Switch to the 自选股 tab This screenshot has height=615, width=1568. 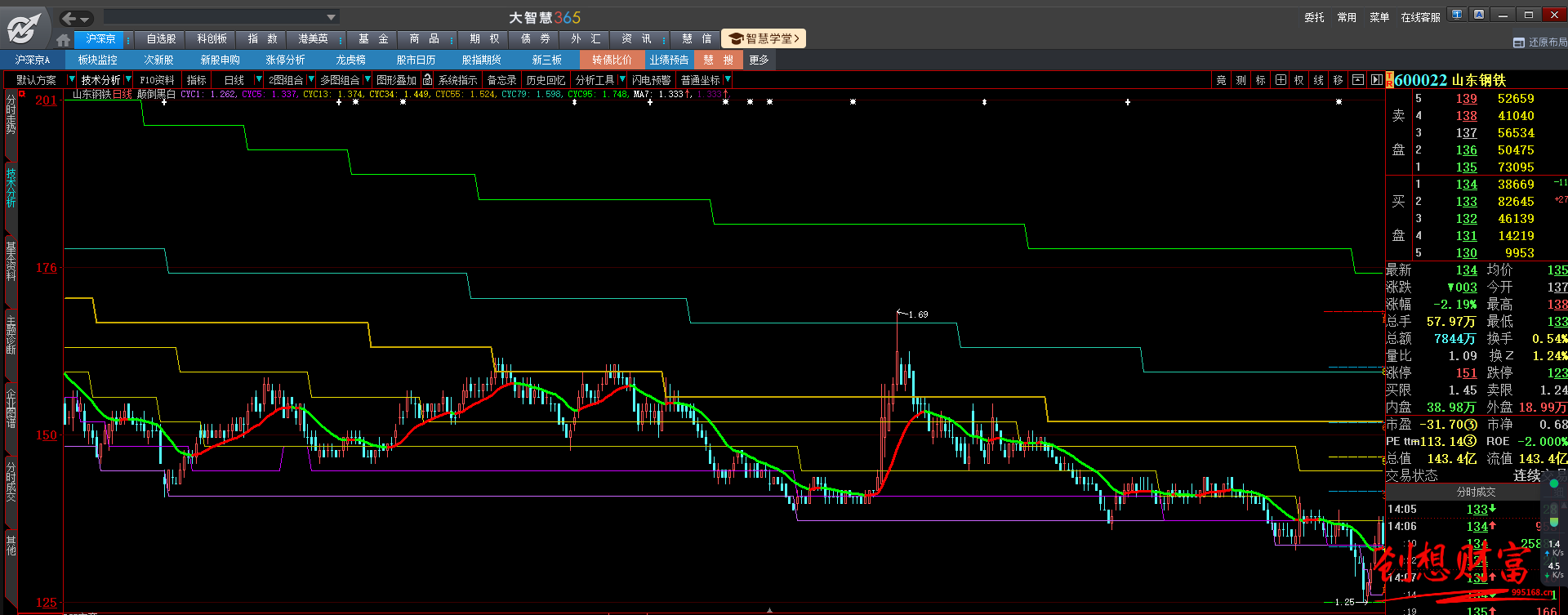click(161, 39)
